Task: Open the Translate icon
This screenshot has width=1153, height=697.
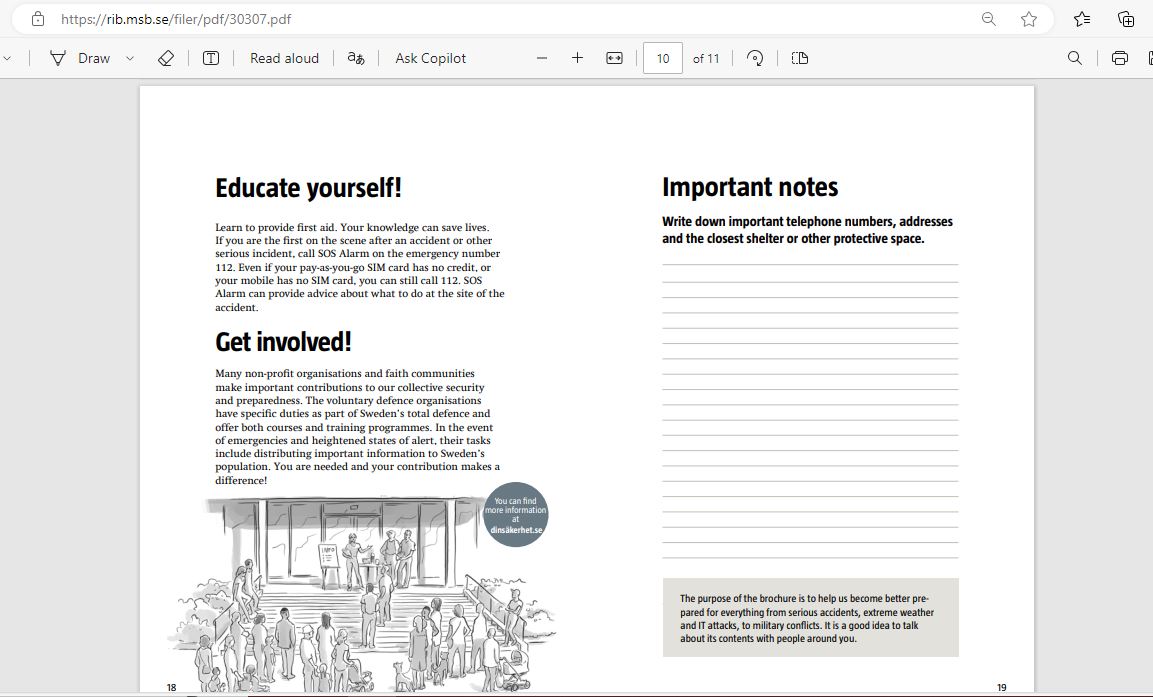Action: click(x=356, y=58)
